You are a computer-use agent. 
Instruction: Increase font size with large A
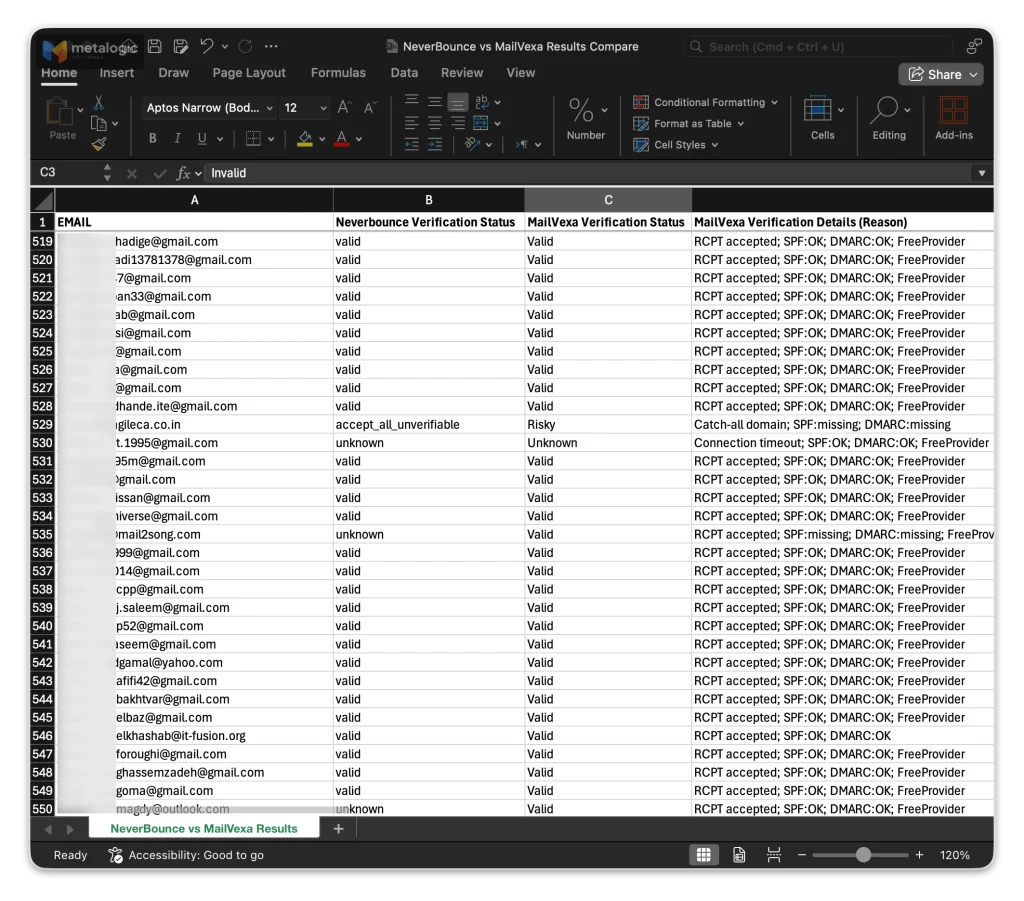[344, 108]
